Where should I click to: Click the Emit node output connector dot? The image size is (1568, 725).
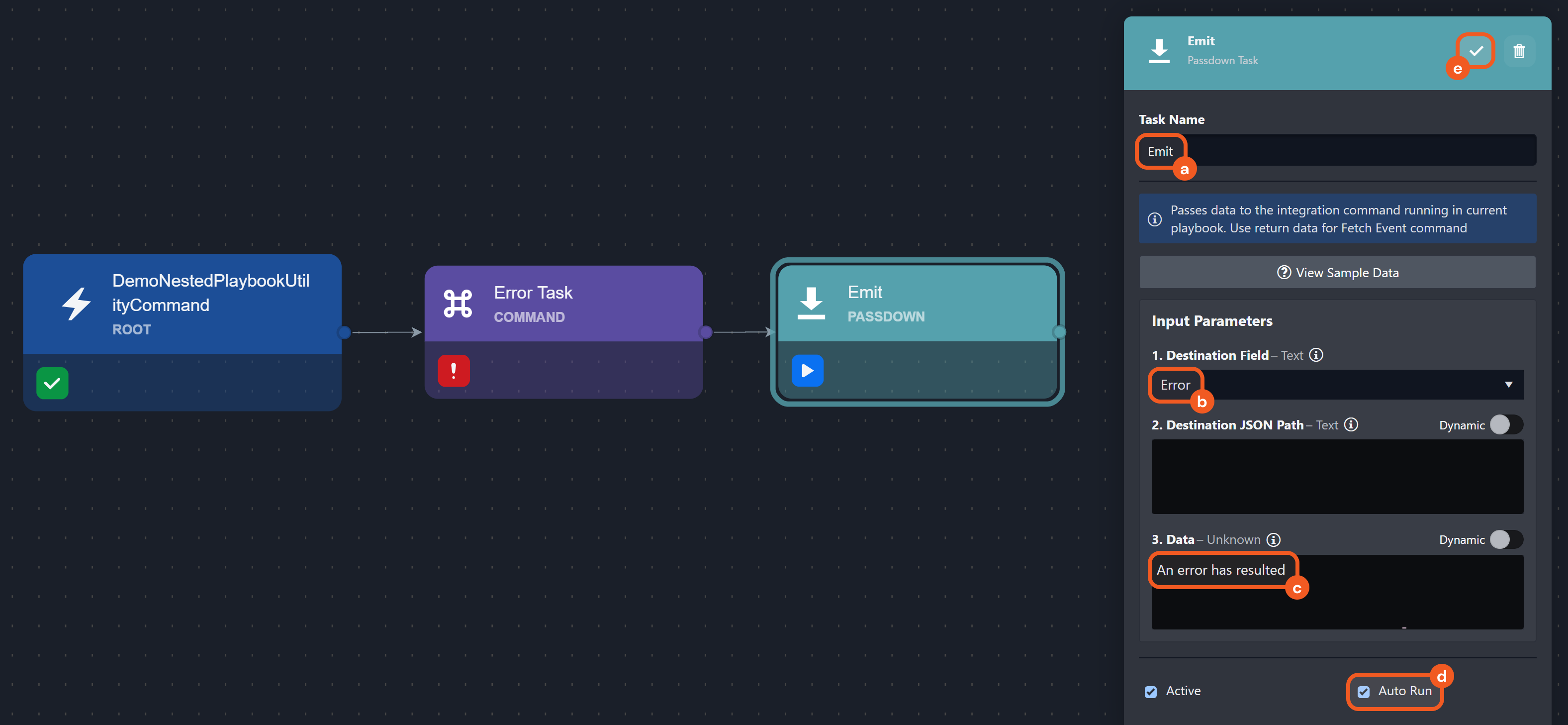[1059, 332]
